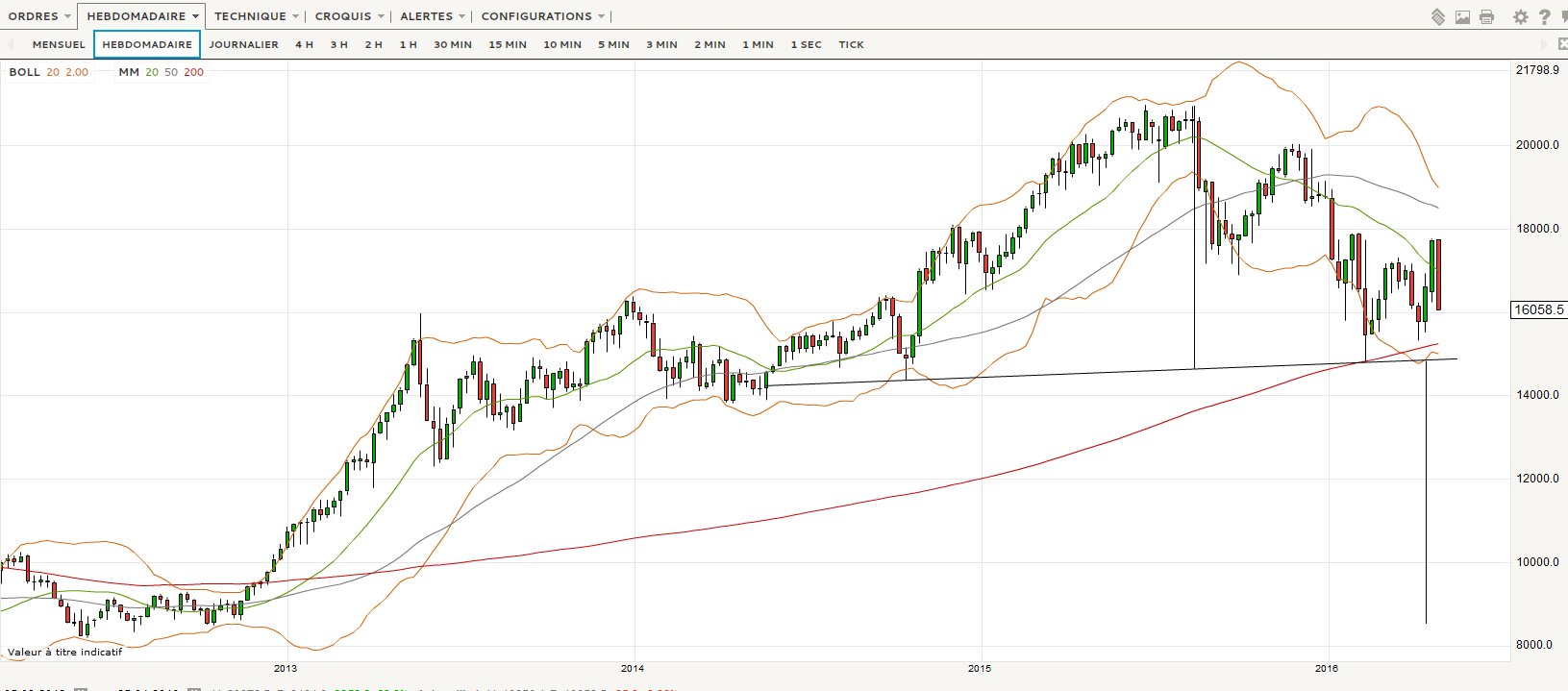
Task: Switch to JOURNALIER timeframe
Action: click(243, 44)
